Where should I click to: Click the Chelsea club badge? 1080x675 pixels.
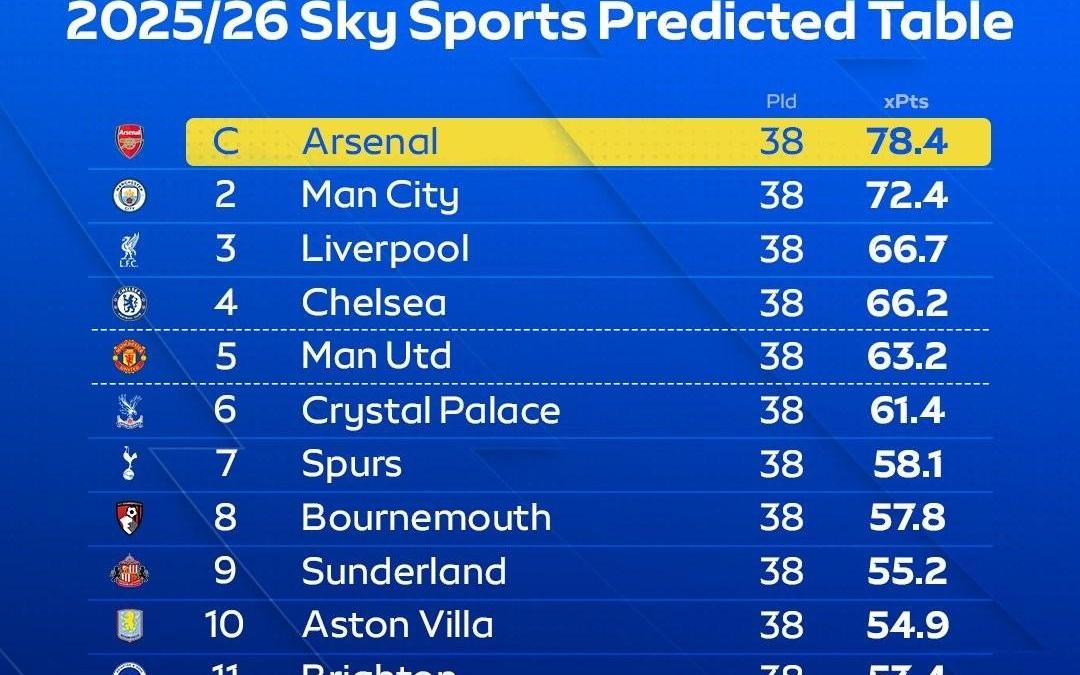click(x=130, y=303)
